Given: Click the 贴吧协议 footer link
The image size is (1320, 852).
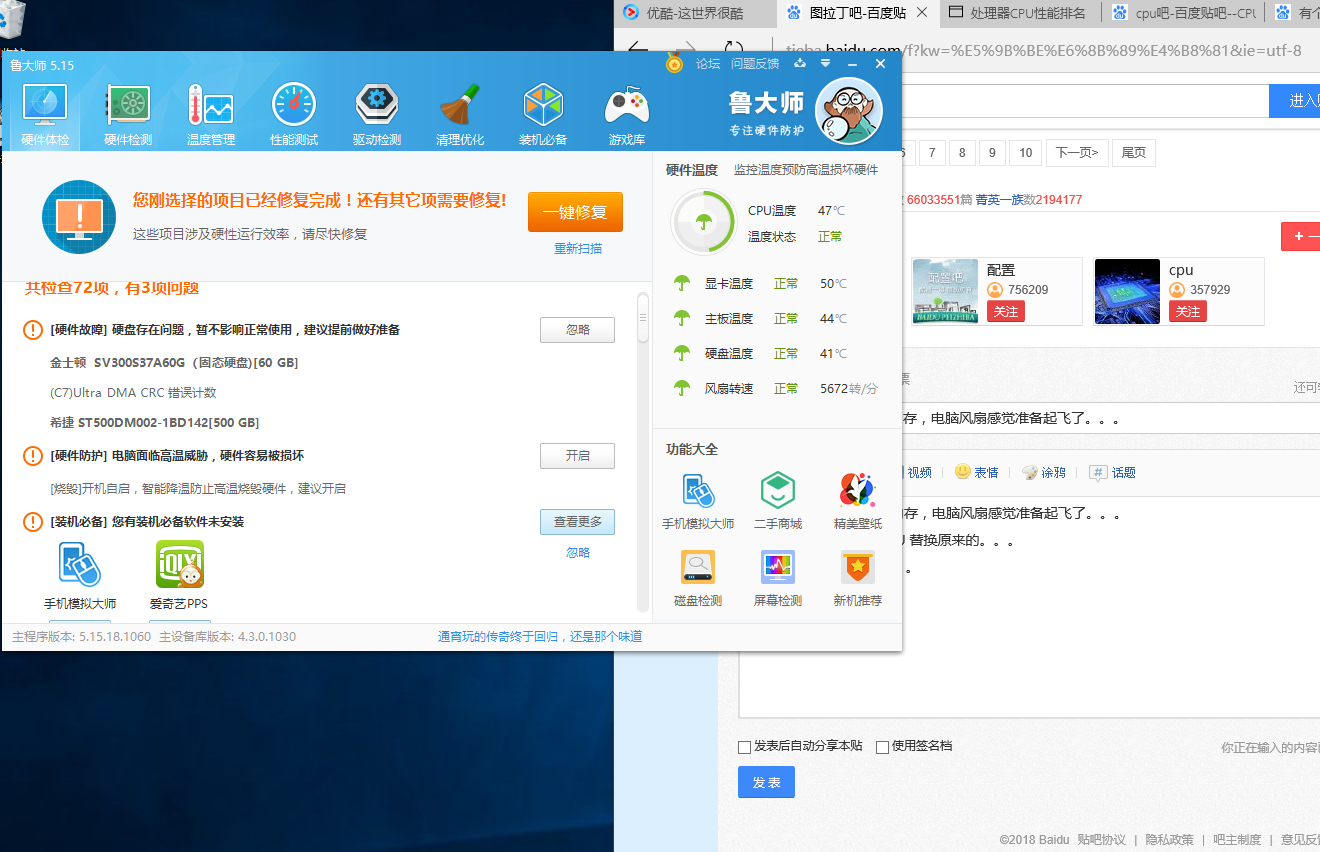Looking at the screenshot, I should pos(1101,839).
